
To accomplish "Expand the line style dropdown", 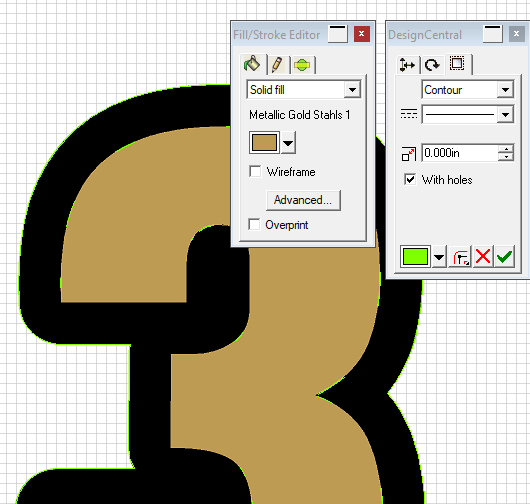I will (505, 115).
